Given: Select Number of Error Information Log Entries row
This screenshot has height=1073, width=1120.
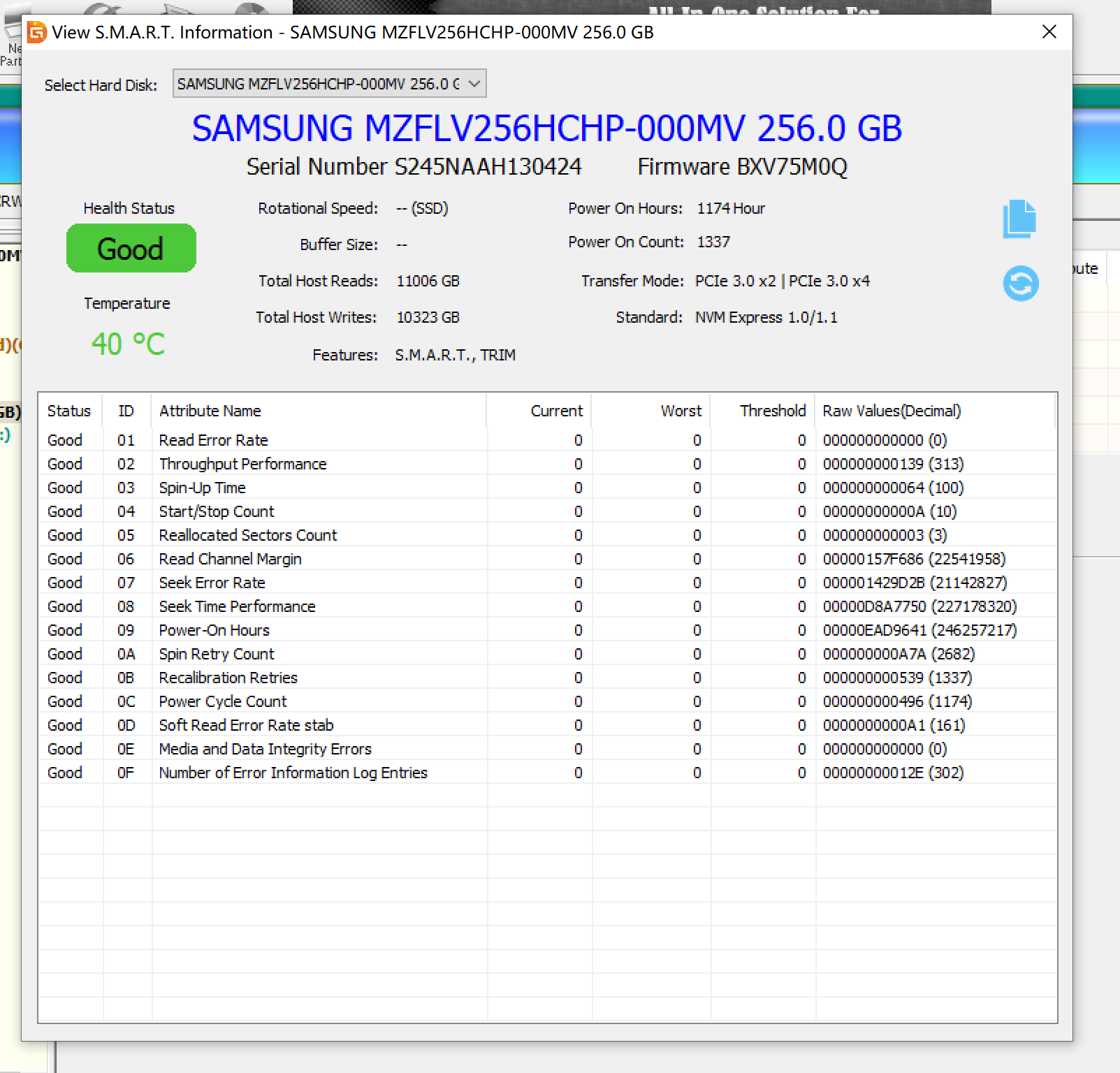Looking at the screenshot, I should (548, 773).
